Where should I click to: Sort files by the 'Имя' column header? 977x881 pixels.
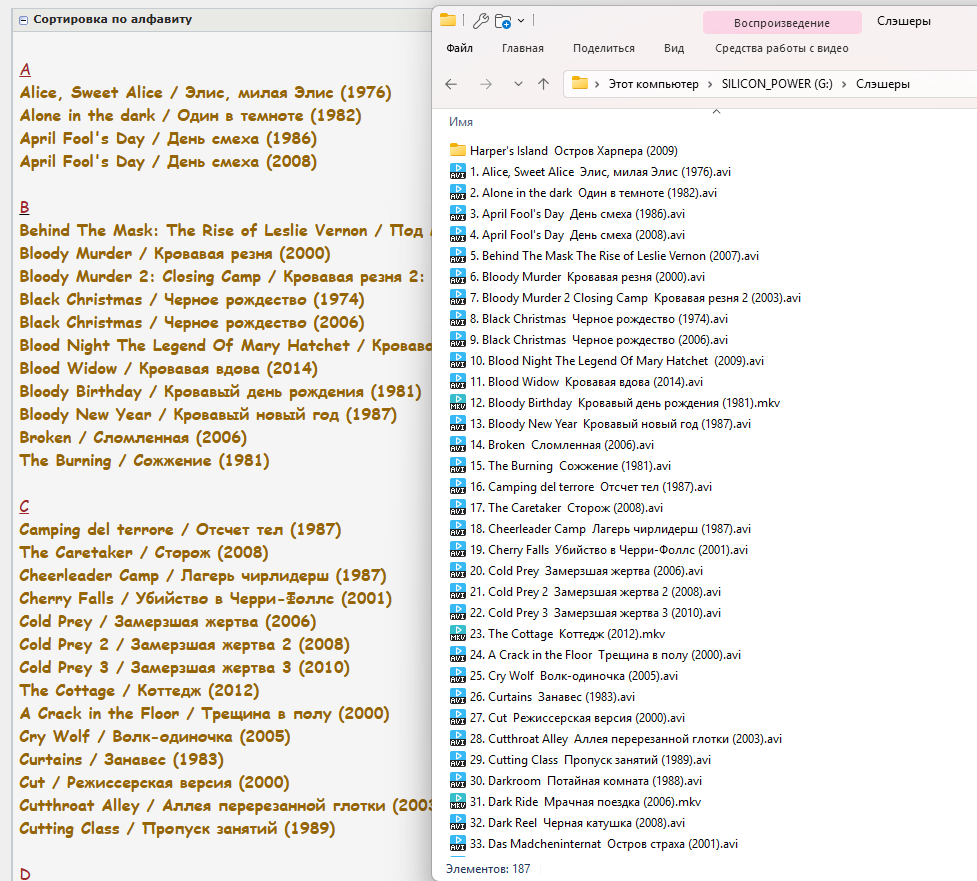pos(460,122)
